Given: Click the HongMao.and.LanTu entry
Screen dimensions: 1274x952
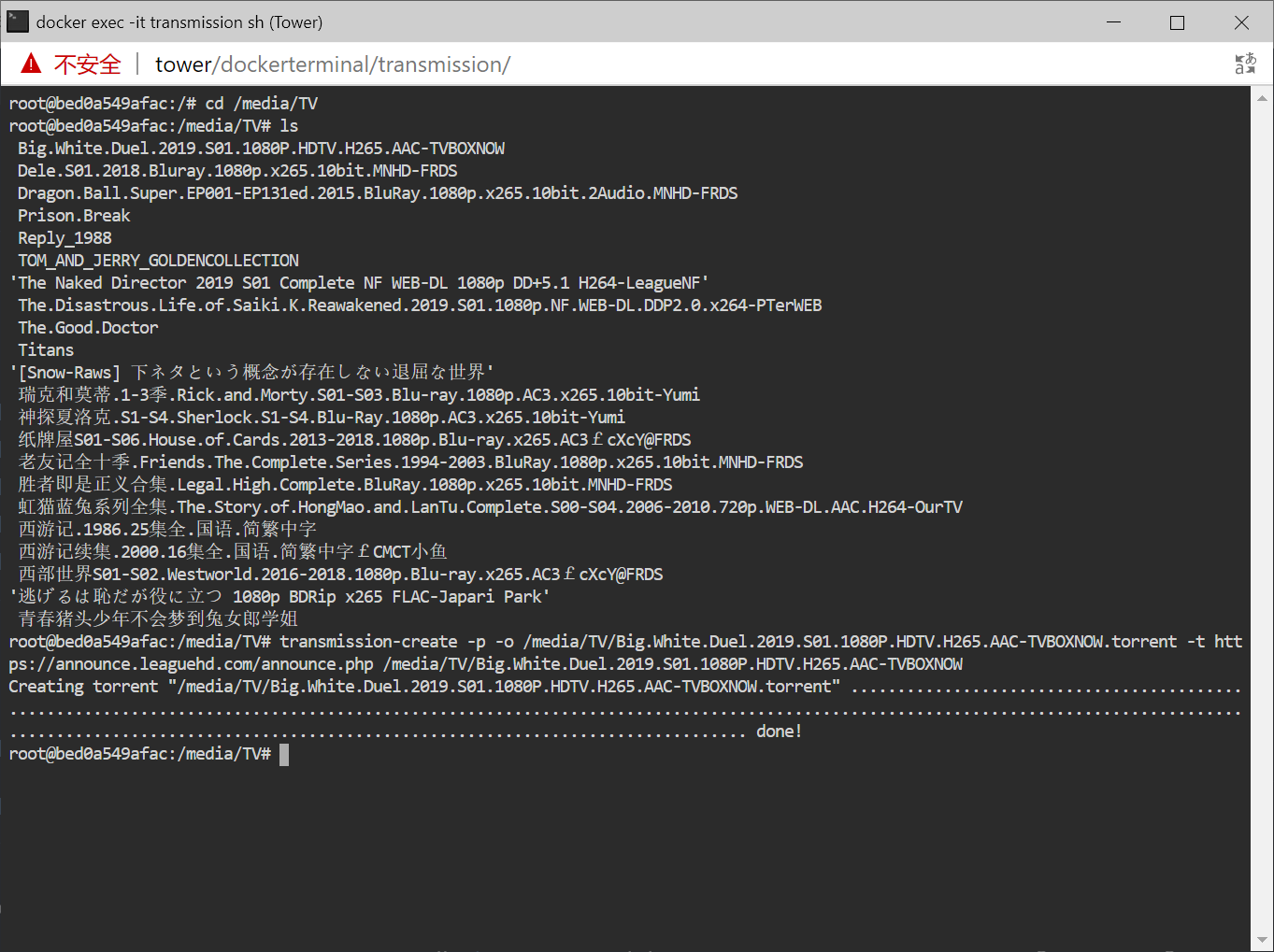Looking at the screenshot, I should [x=490, y=507].
